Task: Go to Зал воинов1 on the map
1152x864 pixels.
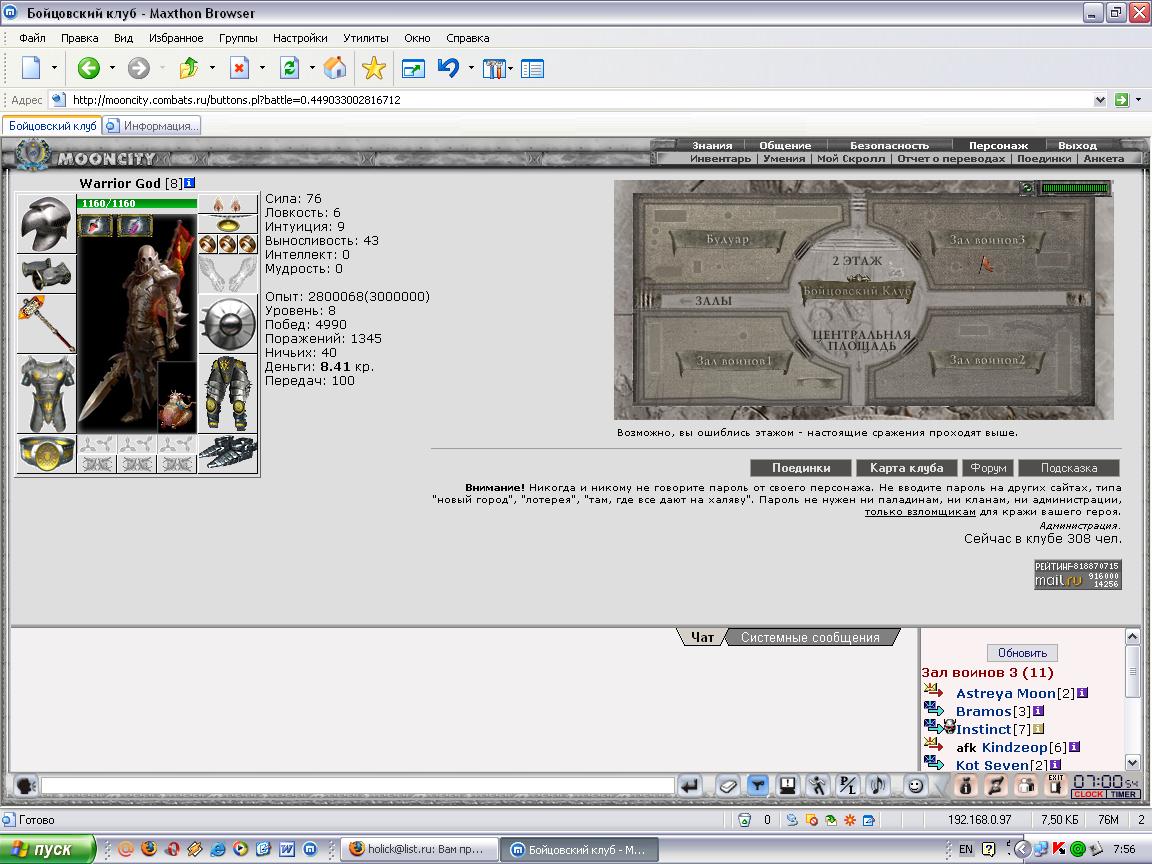Action: 735,361
